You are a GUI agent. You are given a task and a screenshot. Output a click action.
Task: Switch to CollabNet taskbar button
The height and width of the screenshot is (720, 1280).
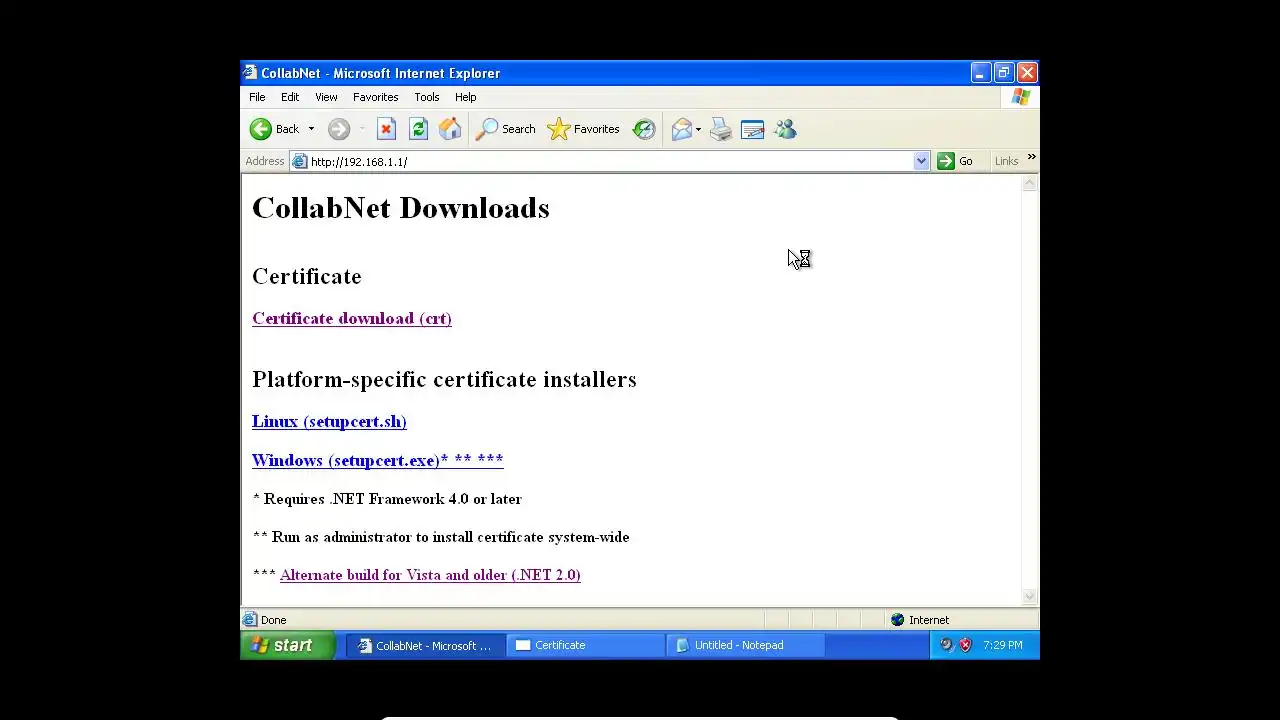coord(425,645)
